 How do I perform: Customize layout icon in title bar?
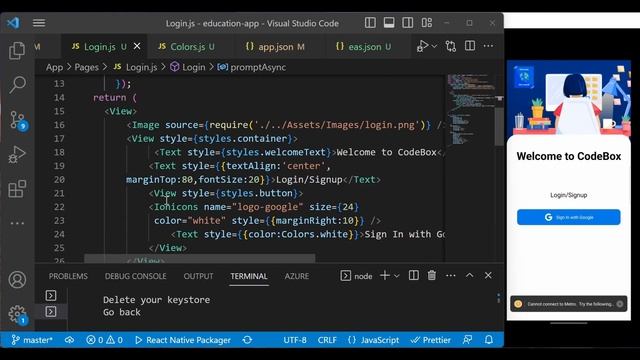click(x=427, y=23)
